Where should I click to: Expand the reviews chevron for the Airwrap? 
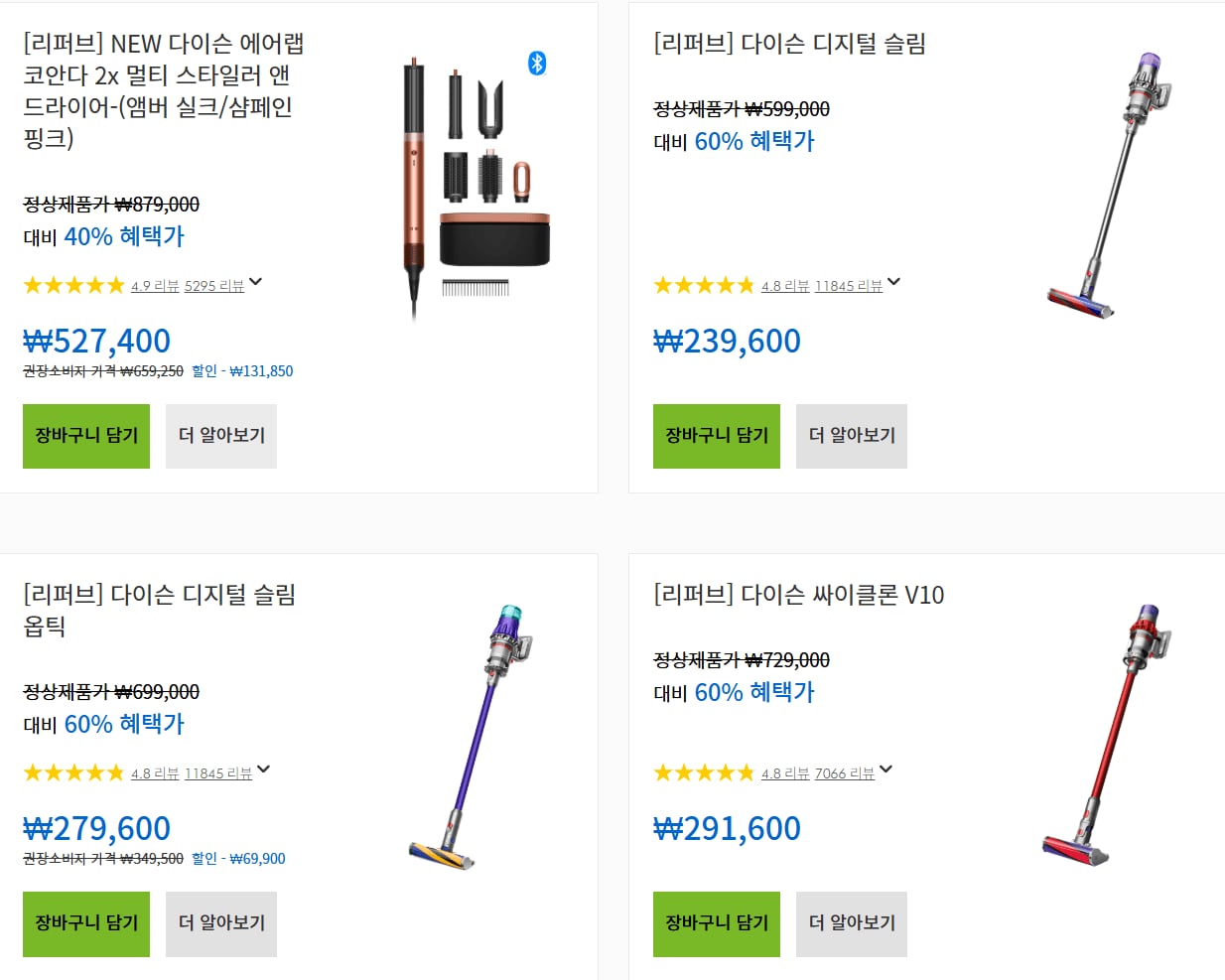tap(256, 282)
